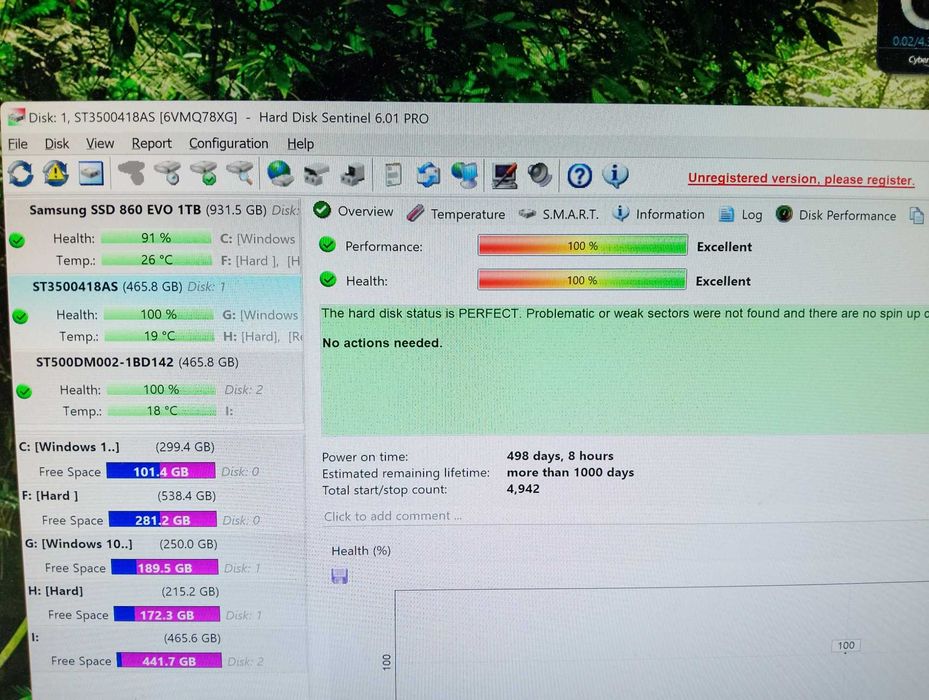Image resolution: width=929 pixels, height=700 pixels.
Task: Click the C: free space 101.4 GB bar
Action: 161,472
